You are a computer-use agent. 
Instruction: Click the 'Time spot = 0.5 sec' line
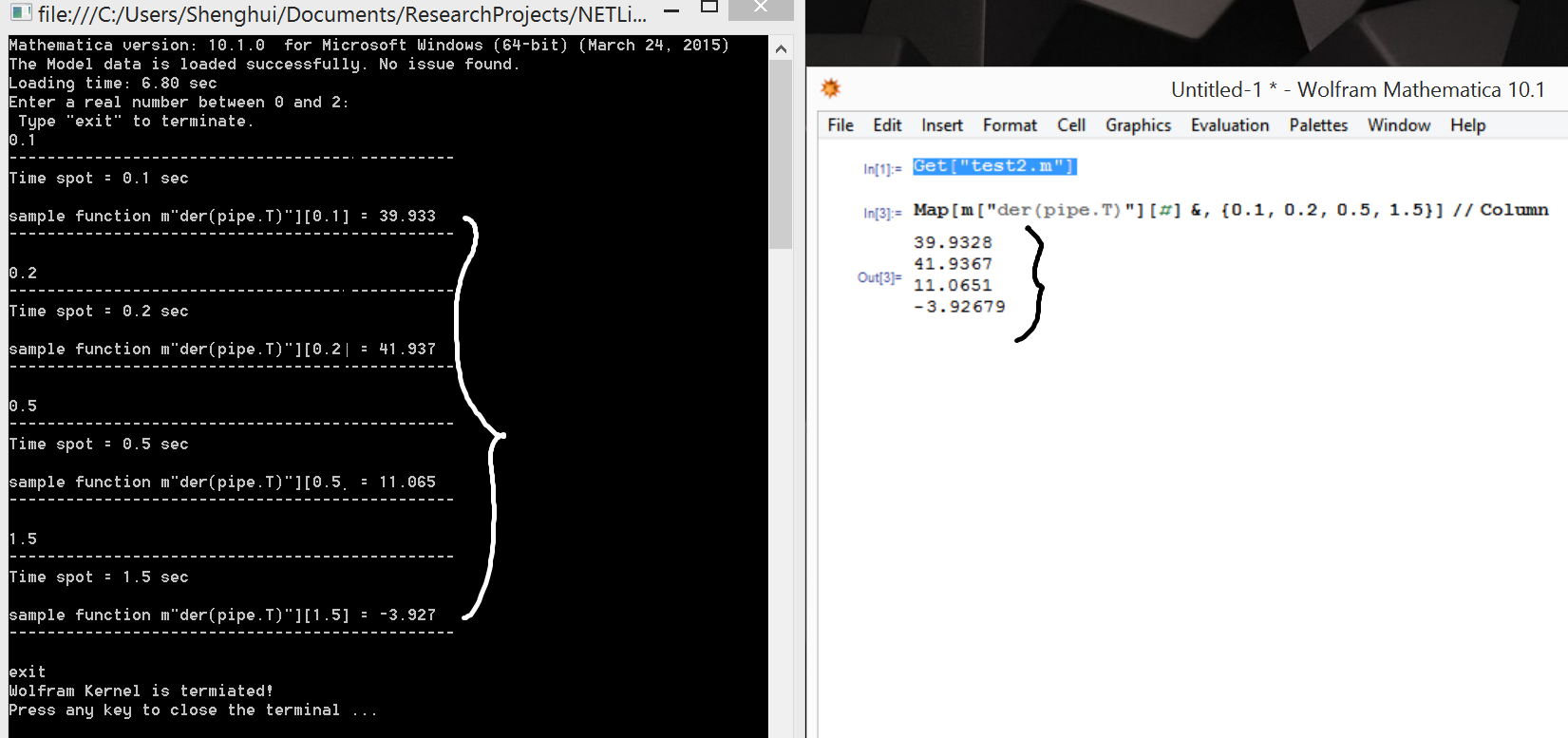tap(98, 444)
